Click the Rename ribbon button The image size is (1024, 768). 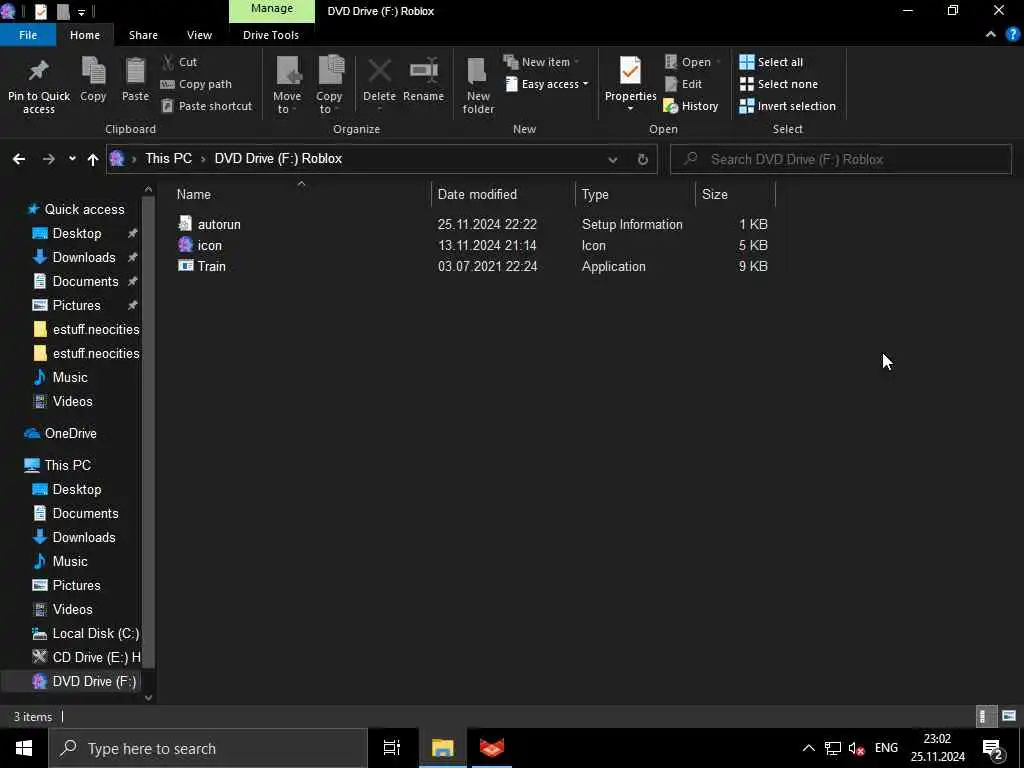click(x=423, y=79)
